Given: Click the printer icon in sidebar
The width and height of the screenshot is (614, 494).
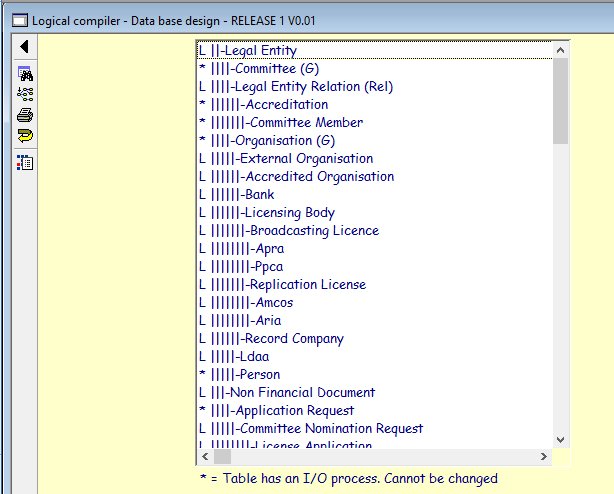Looking at the screenshot, I should click(x=25, y=114).
